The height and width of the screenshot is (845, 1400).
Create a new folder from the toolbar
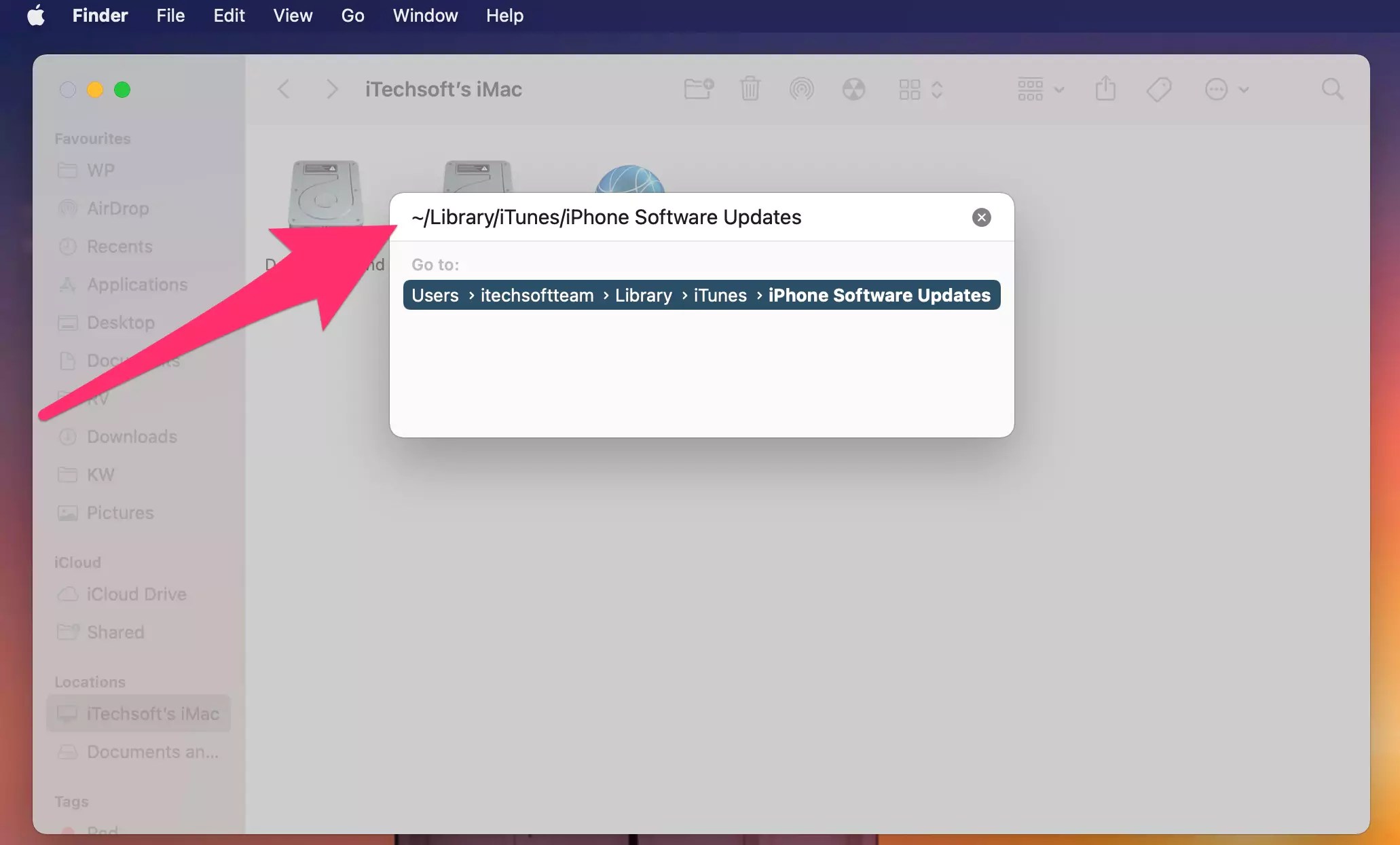[x=698, y=88]
